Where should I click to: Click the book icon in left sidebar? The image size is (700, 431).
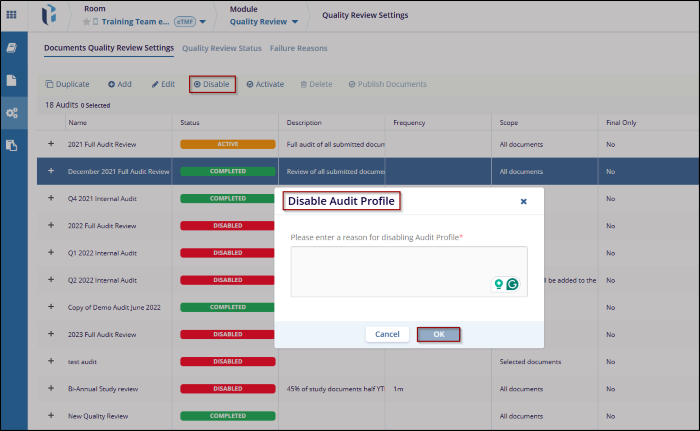tap(12, 48)
